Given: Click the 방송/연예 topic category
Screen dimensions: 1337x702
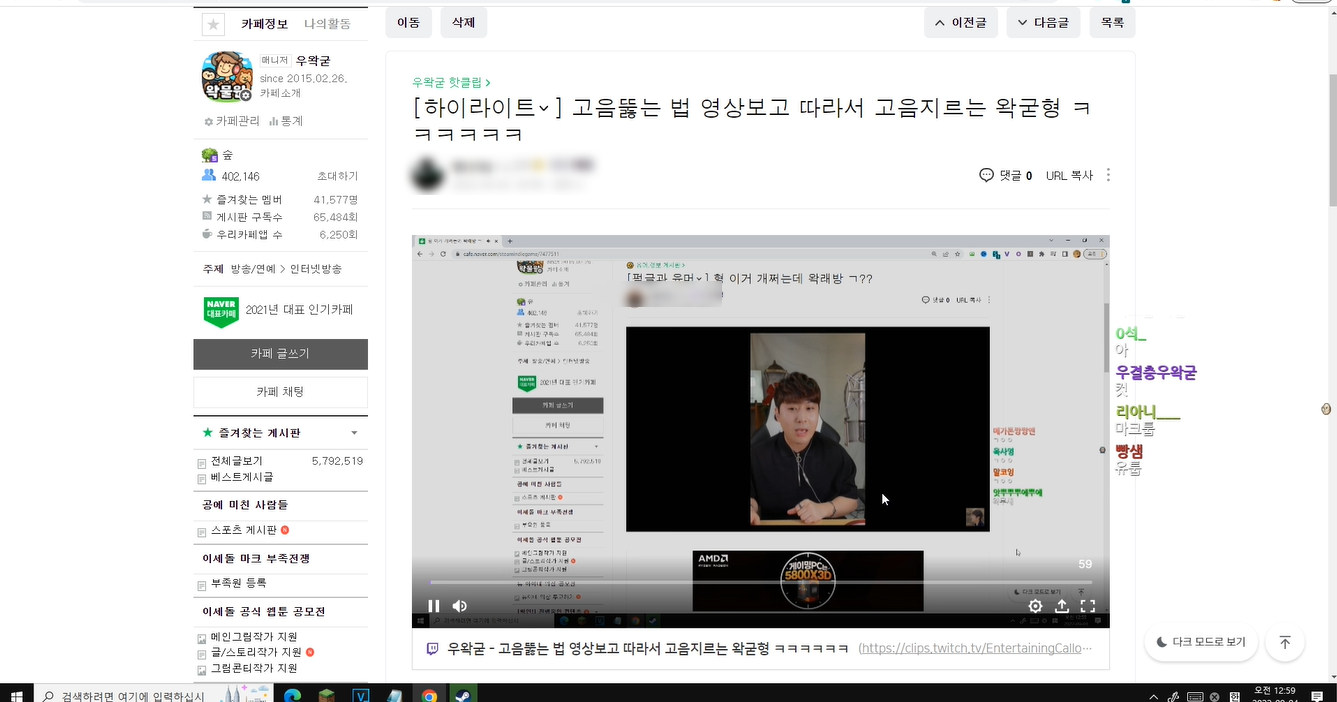Looking at the screenshot, I should coord(253,269).
